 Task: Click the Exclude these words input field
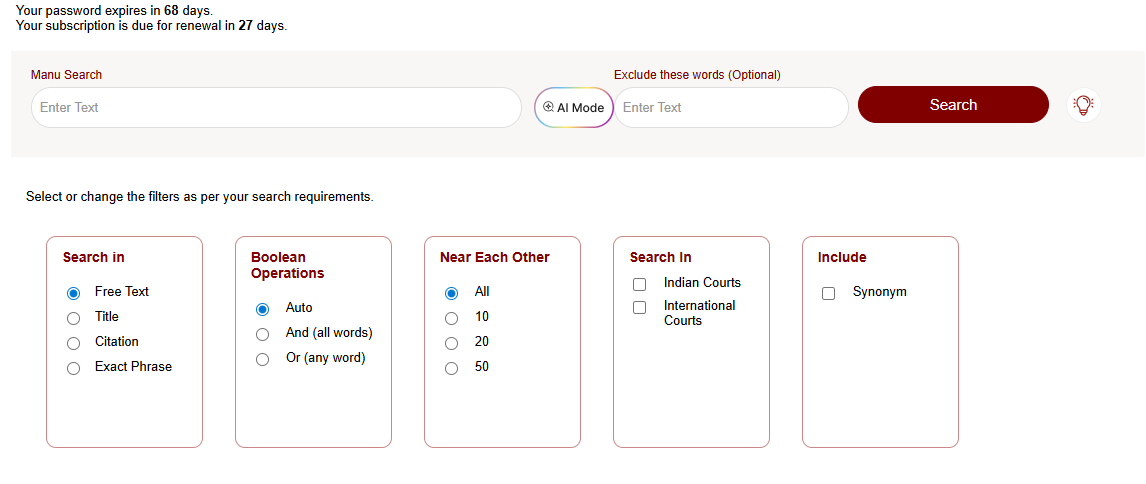(730, 108)
